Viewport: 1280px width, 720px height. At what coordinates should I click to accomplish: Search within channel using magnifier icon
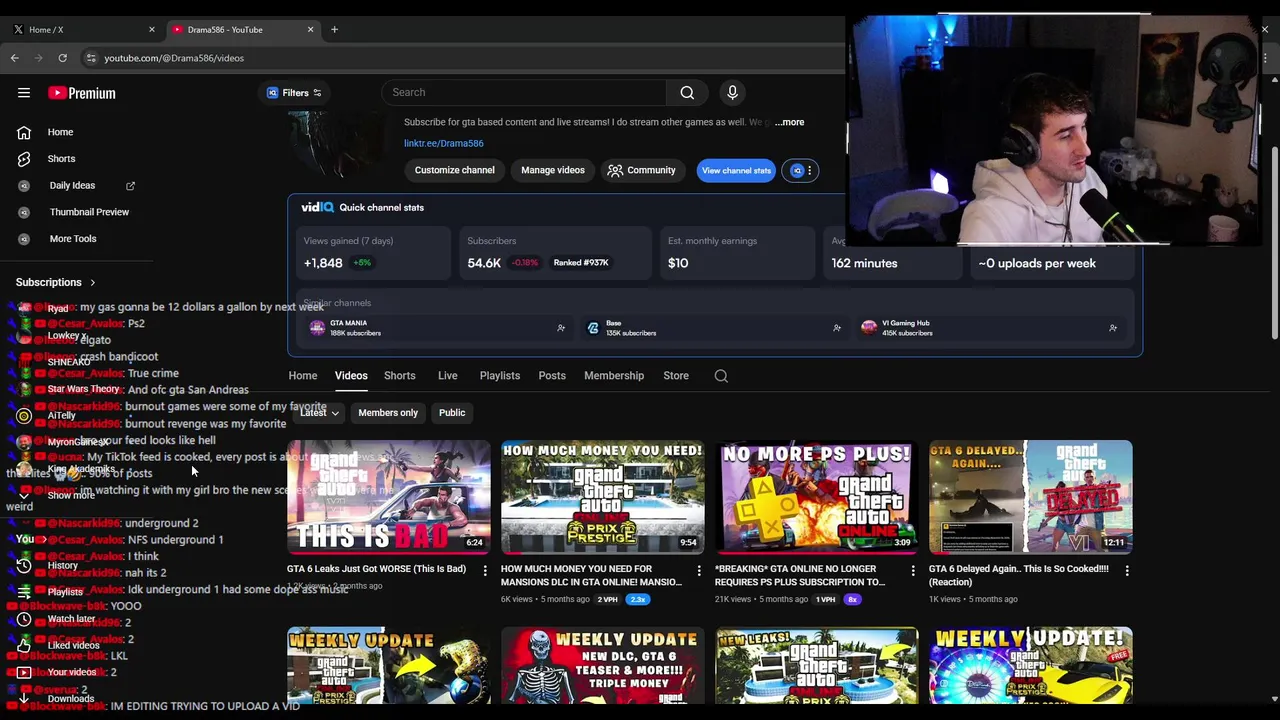pos(721,376)
